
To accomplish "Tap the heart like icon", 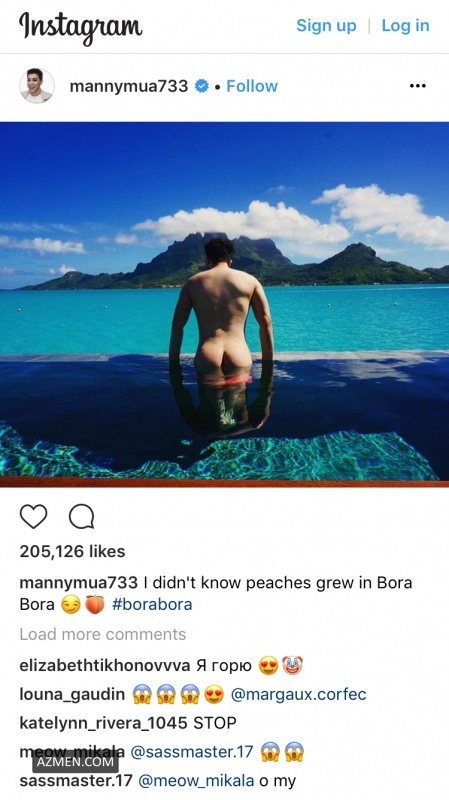I will coord(33,516).
